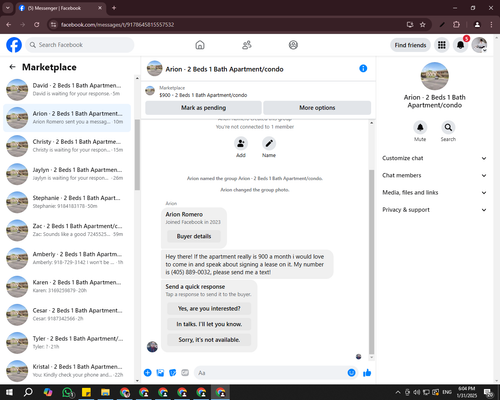Click Name pencil icon in chat
Screen dimensions: 500x400
[269, 144]
